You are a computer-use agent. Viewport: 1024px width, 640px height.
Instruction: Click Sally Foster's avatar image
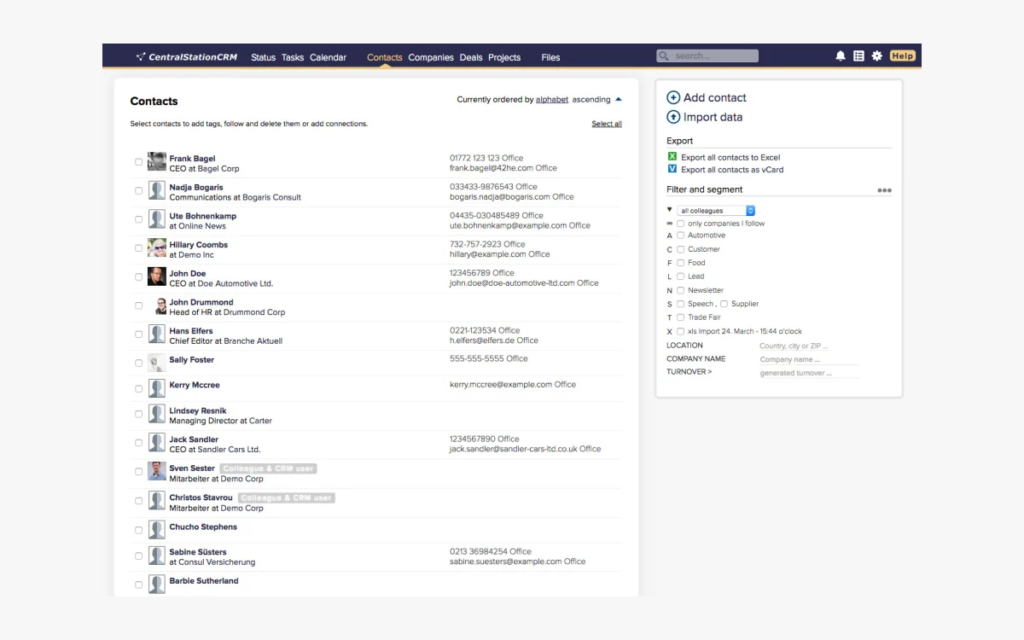pyautogui.click(x=157, y=362)
